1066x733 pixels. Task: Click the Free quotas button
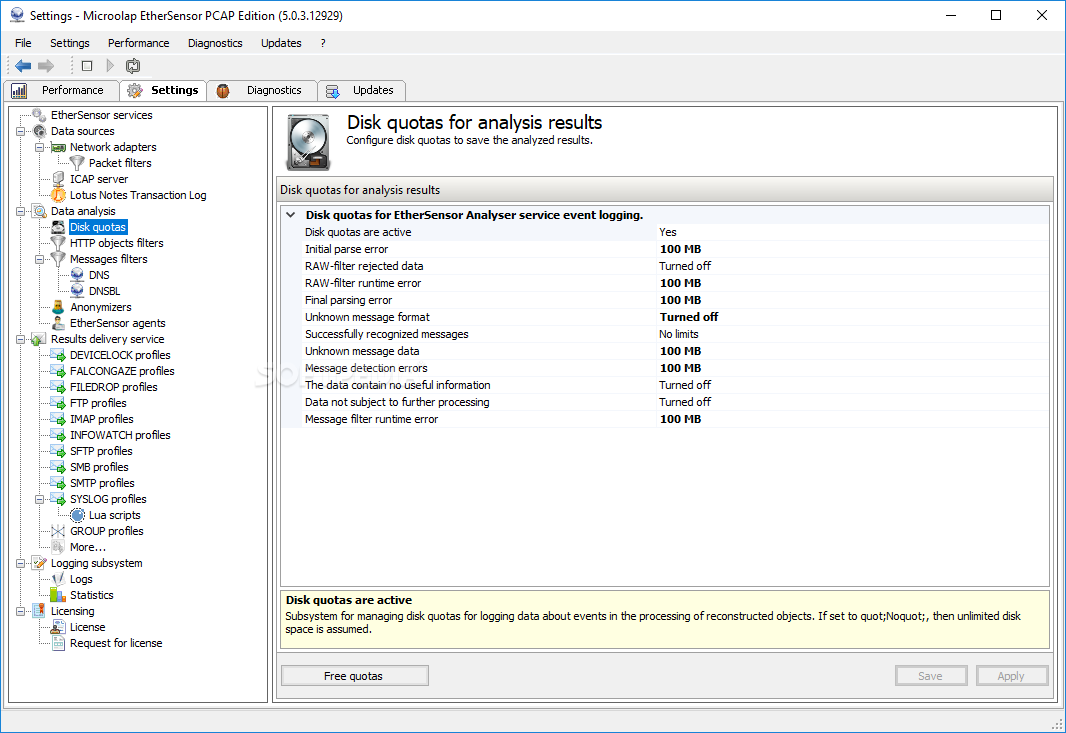(x=355, y=676)
